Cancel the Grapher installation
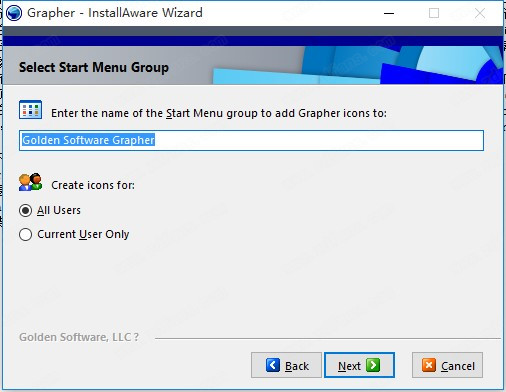506x392 pixels. tap(447, 365)
